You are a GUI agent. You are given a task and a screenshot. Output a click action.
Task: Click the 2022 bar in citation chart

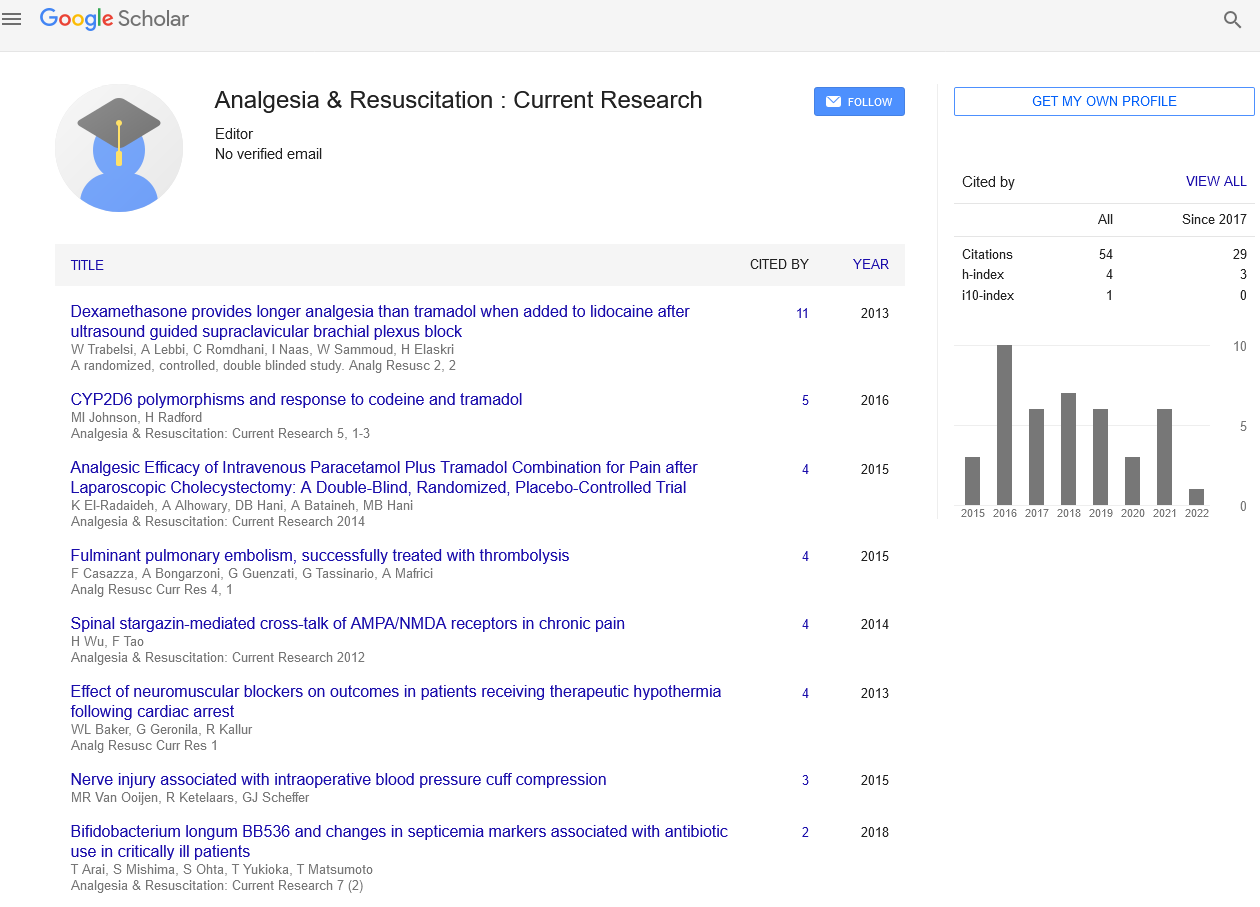click(x=1196, y=497)
